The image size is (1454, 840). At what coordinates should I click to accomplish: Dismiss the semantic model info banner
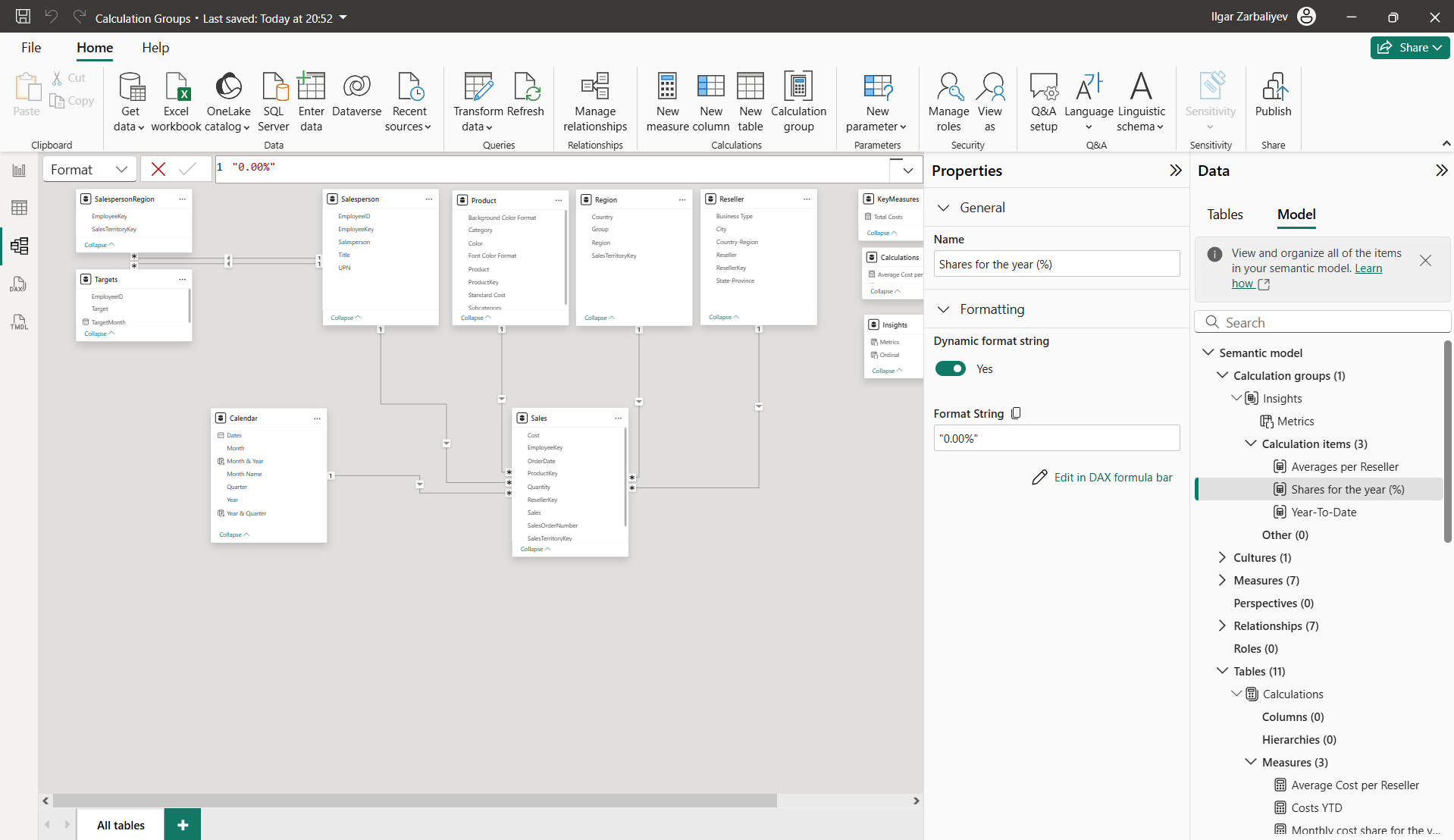(1425, 261)
